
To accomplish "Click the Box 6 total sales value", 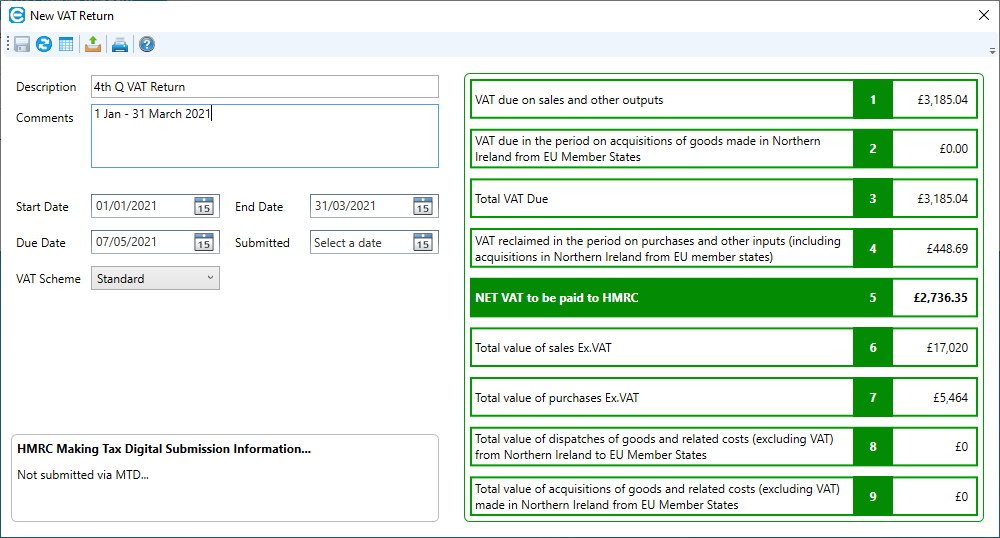I will point(934,347).
